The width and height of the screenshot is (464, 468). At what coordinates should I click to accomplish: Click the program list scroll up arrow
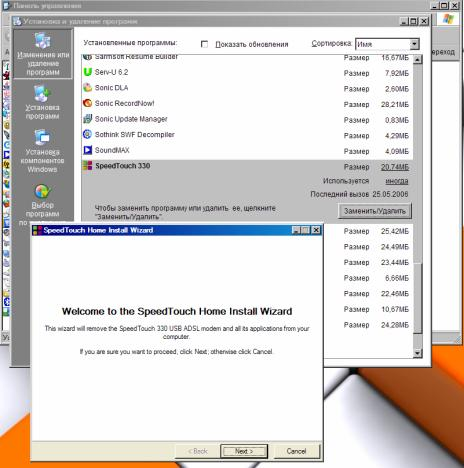click(417, 60)
